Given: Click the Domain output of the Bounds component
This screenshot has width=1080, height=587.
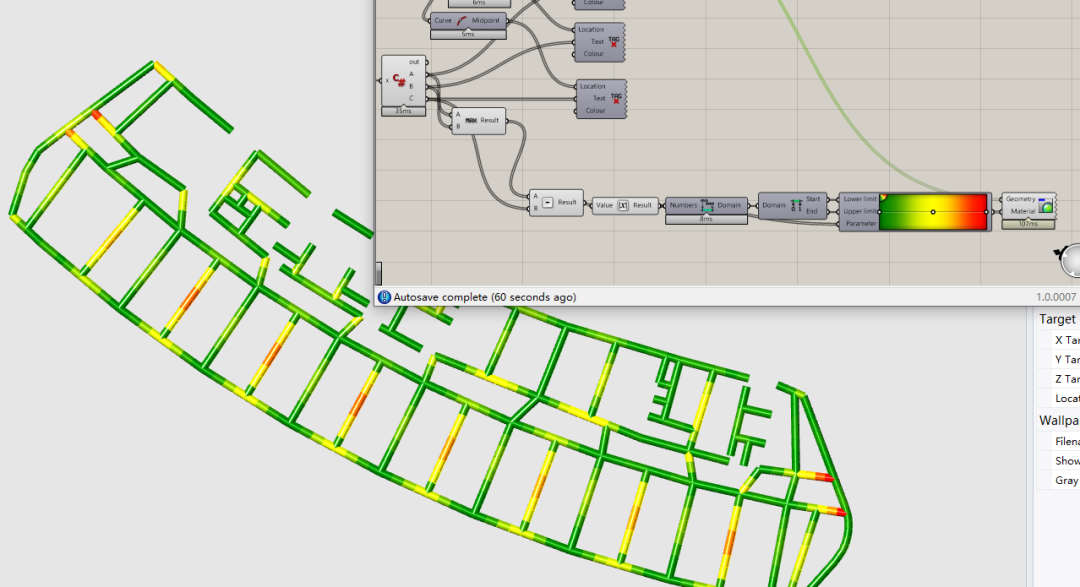Looking at the screenshot, I should click(729, 205).
